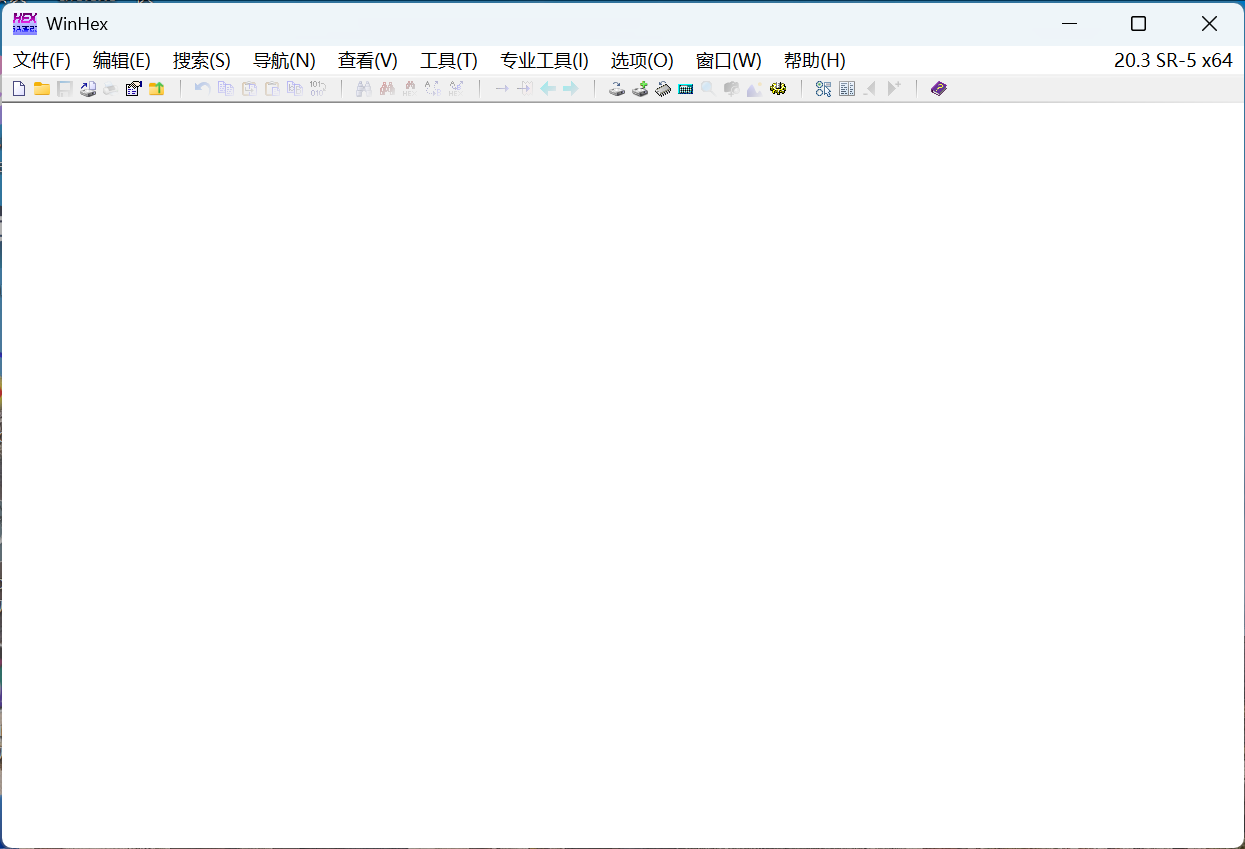Click the Forward right arrow icon
The height and width of the screenshot is (849, 1245).
coord(571,89)
